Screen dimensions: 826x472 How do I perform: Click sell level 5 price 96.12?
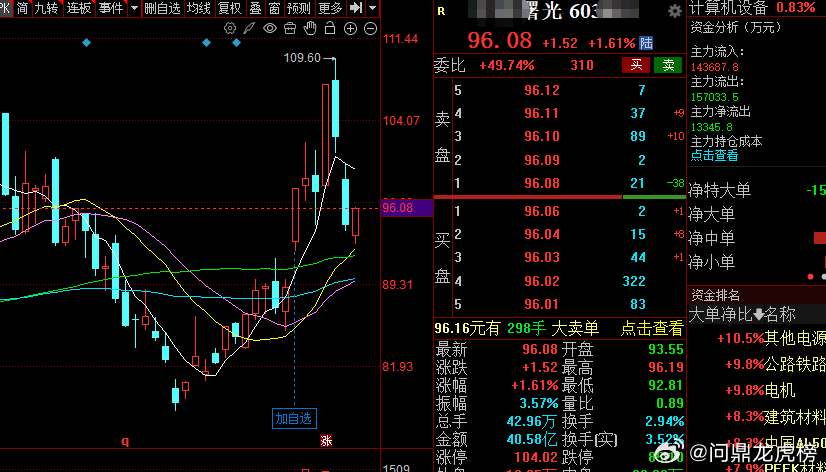[x=542, y=91]
